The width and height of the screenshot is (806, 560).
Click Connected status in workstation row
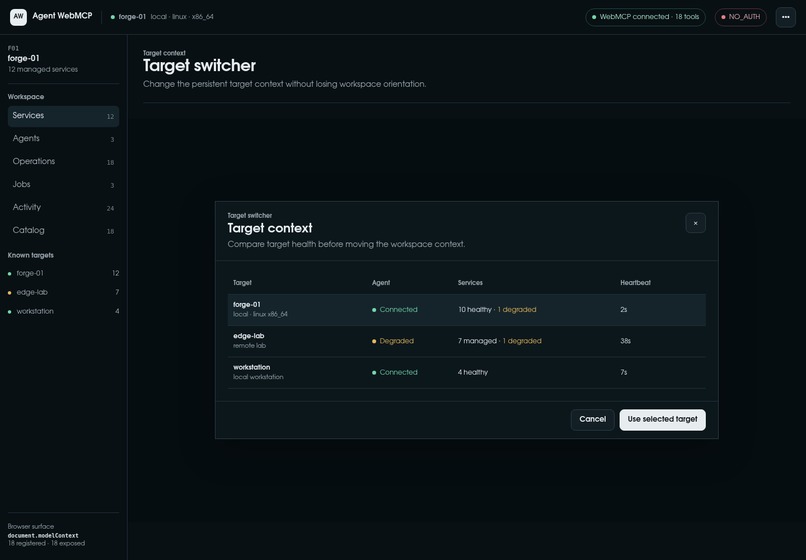coord(395,372)
